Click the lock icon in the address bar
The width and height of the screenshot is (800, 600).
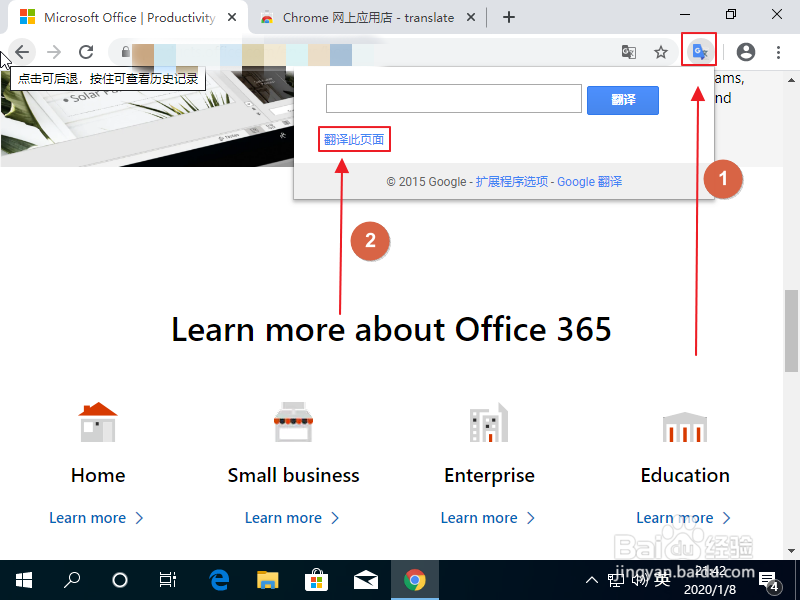[x=125, y=52]
